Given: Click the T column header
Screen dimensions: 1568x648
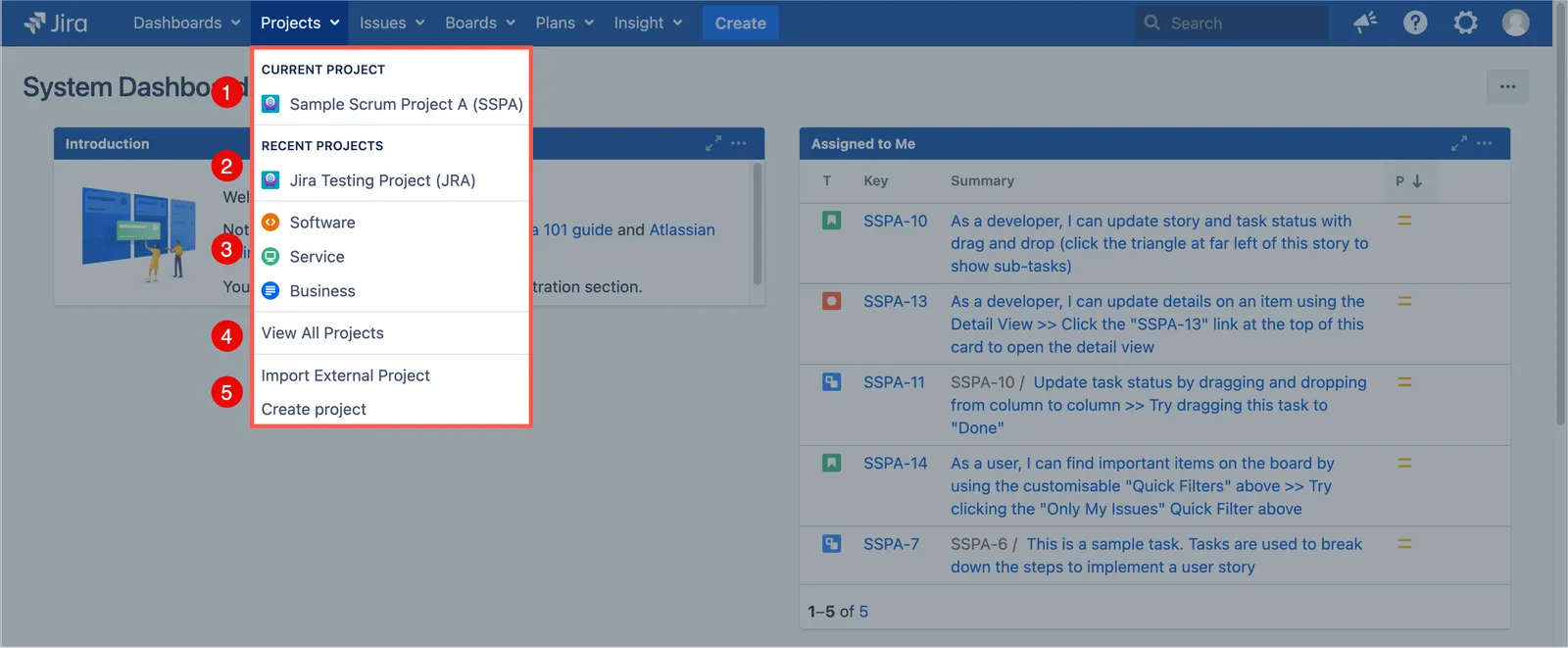Looking at the screenshot, I should coord(827,181).
